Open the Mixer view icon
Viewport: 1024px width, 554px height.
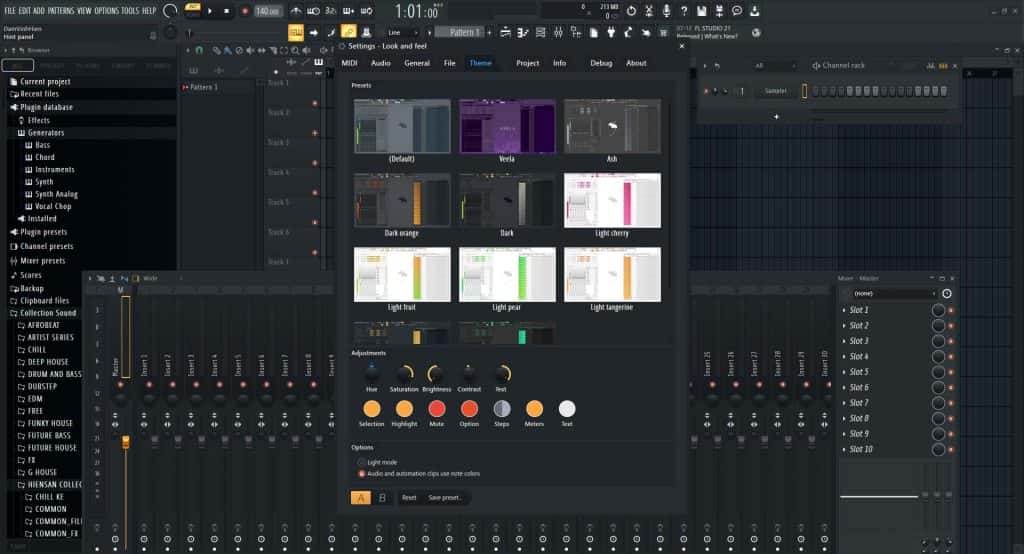pos(558,33)
